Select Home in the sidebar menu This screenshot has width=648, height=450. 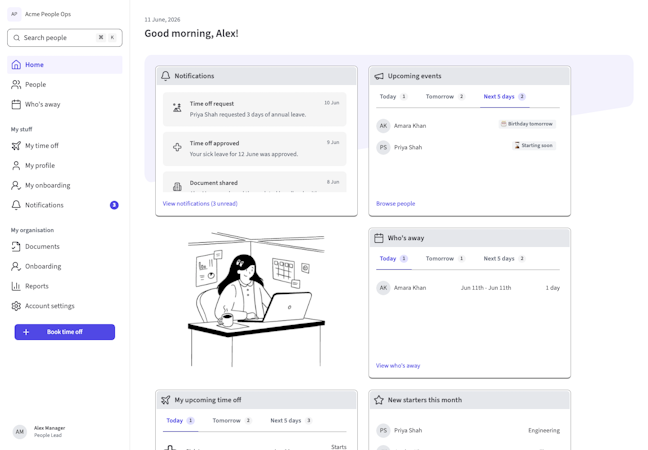[65, 65]
